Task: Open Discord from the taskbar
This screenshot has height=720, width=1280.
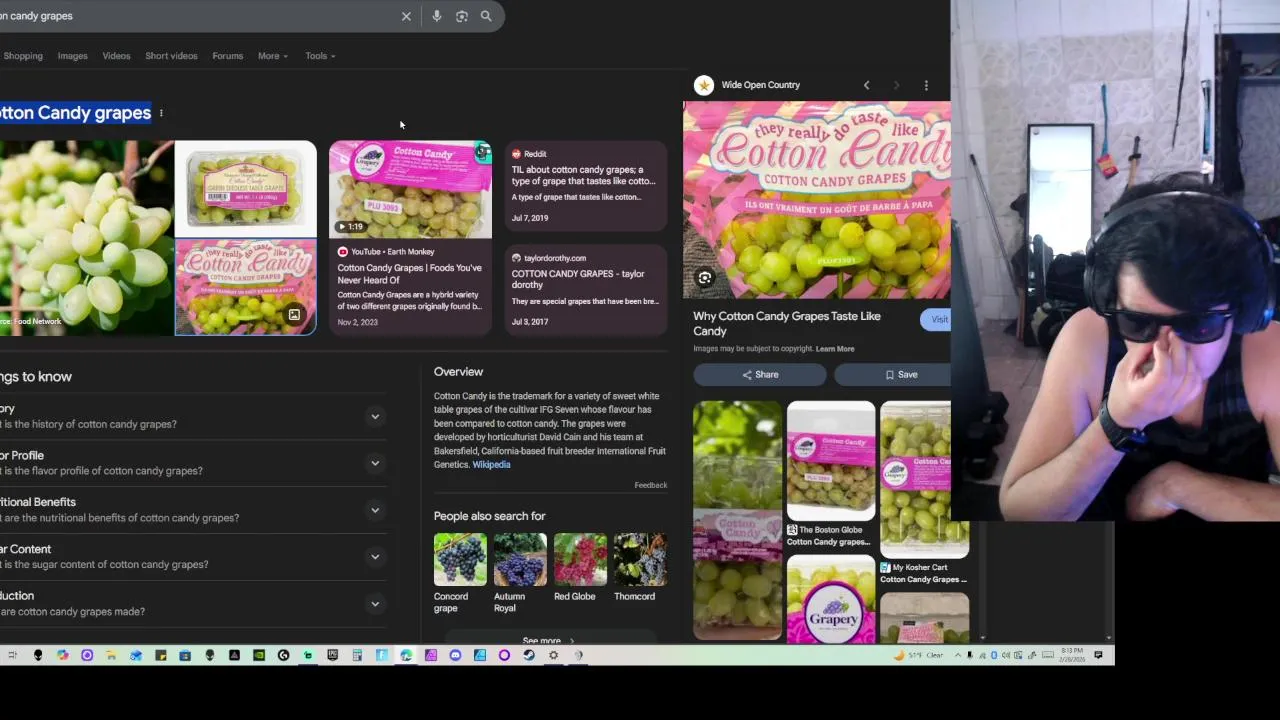Action: tap(455, 655)
